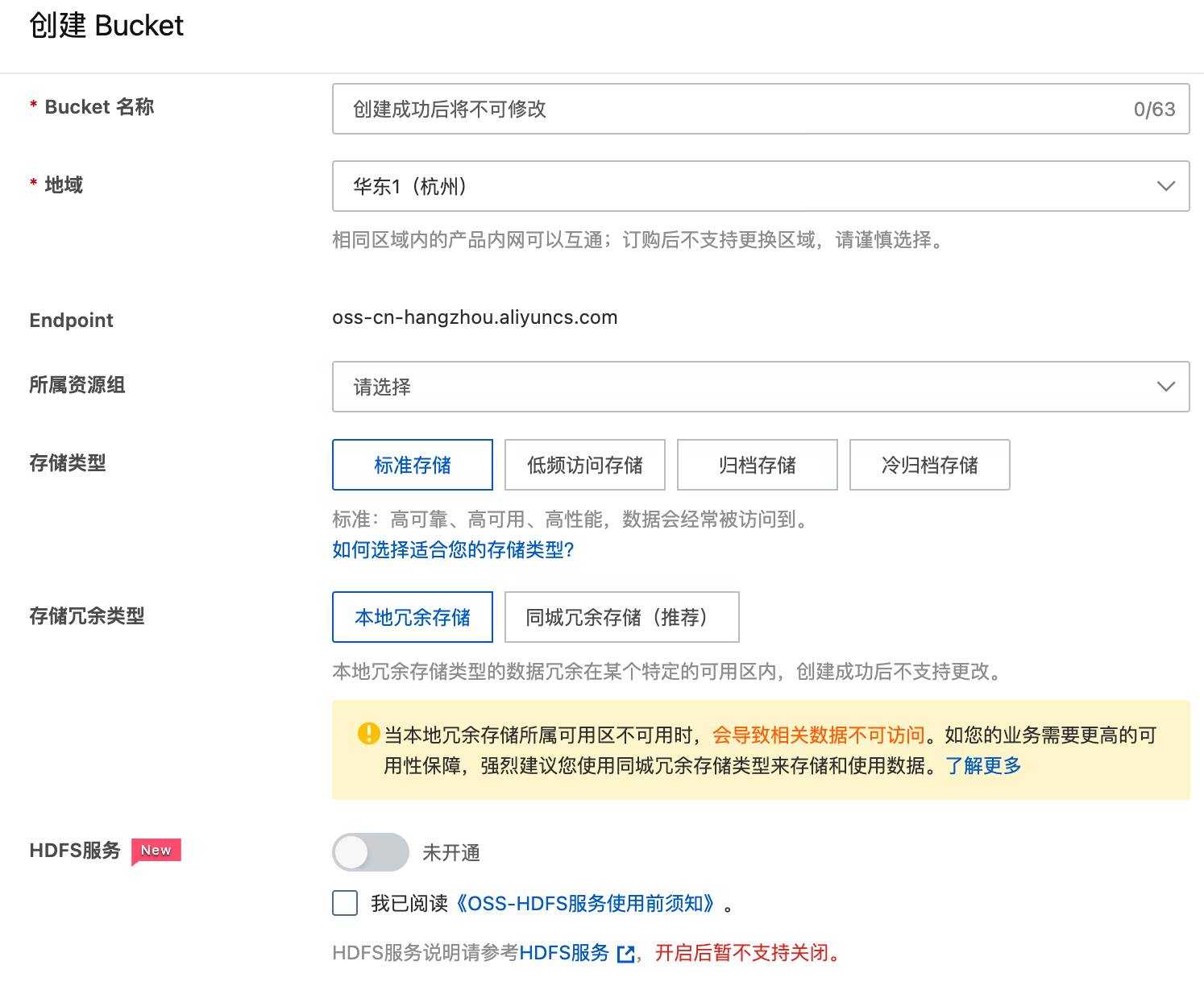
Task: Toggle the HDFS service switch
Action: (370, 852)
